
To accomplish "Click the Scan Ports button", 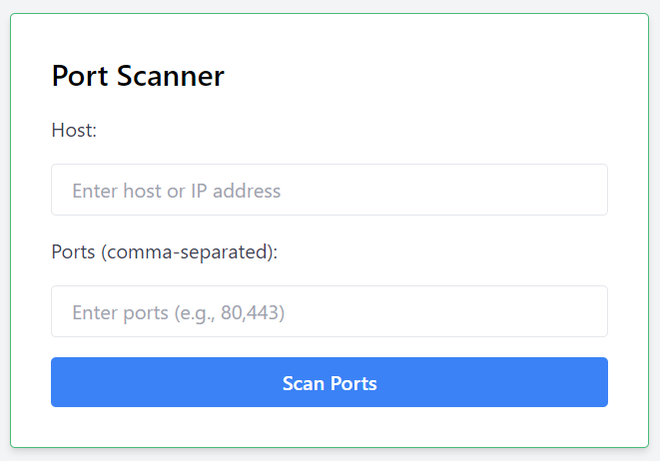I will tap(329, 383).
